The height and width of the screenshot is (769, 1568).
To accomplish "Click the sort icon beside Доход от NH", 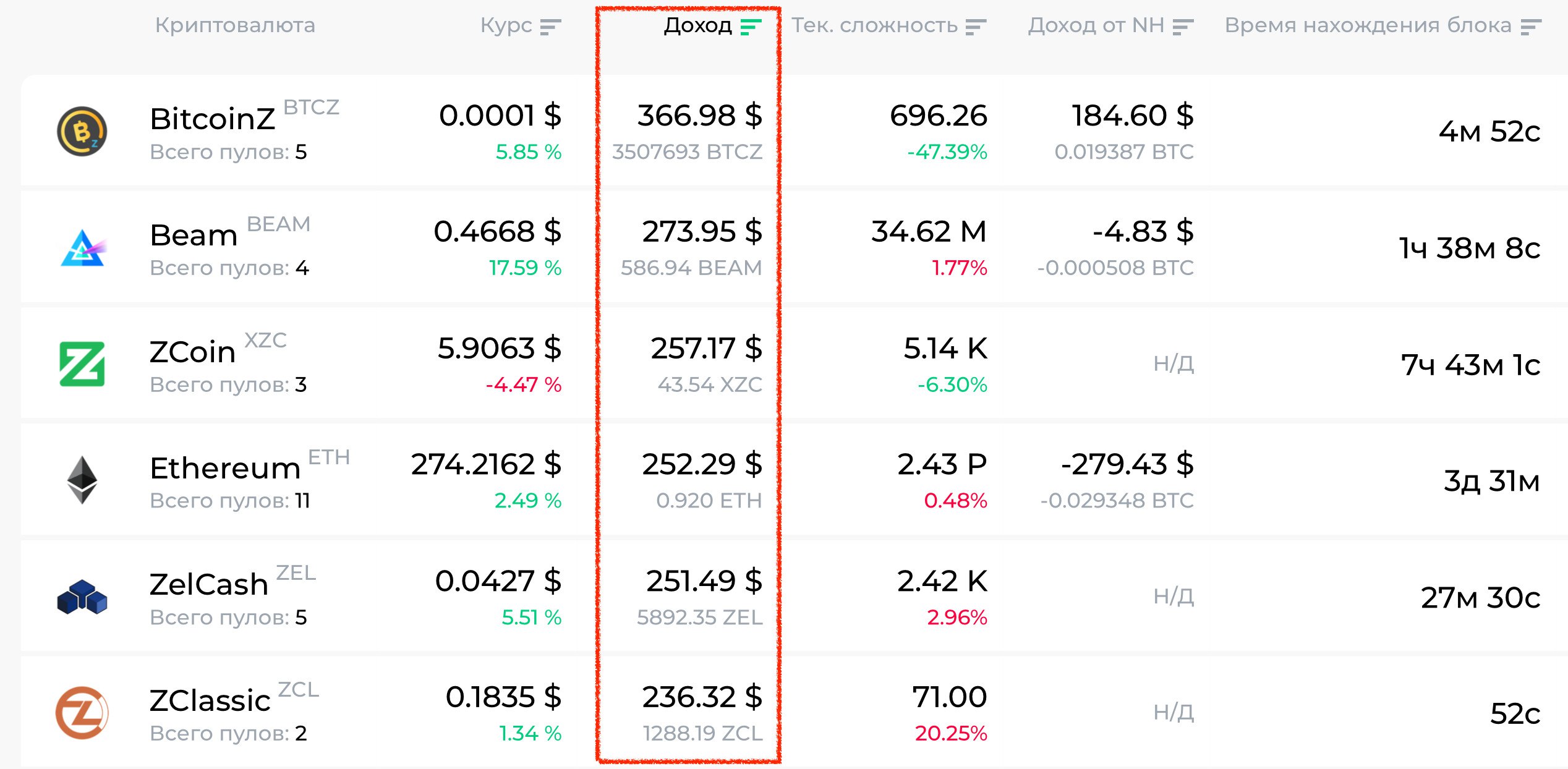I will tap(1183, 27).
